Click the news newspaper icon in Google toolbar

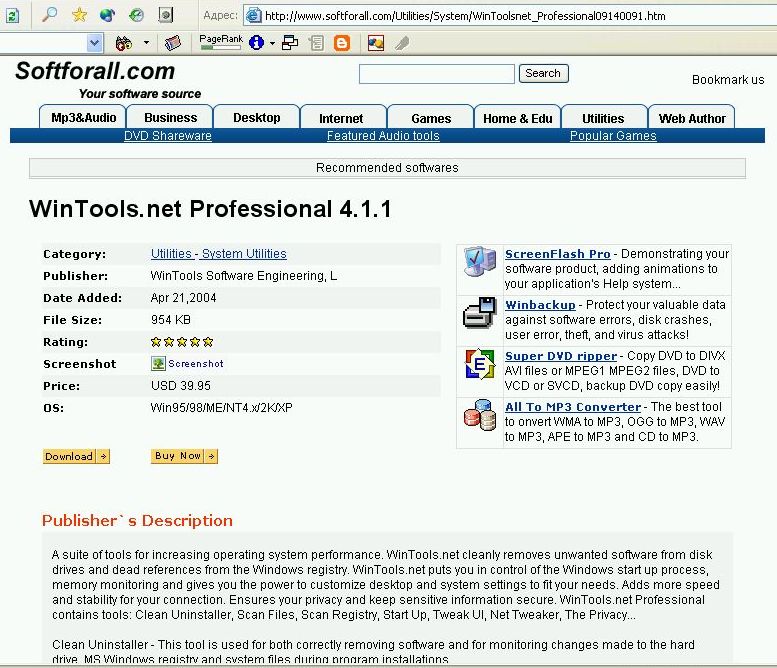pyautogui.click(x=172, y=43)
